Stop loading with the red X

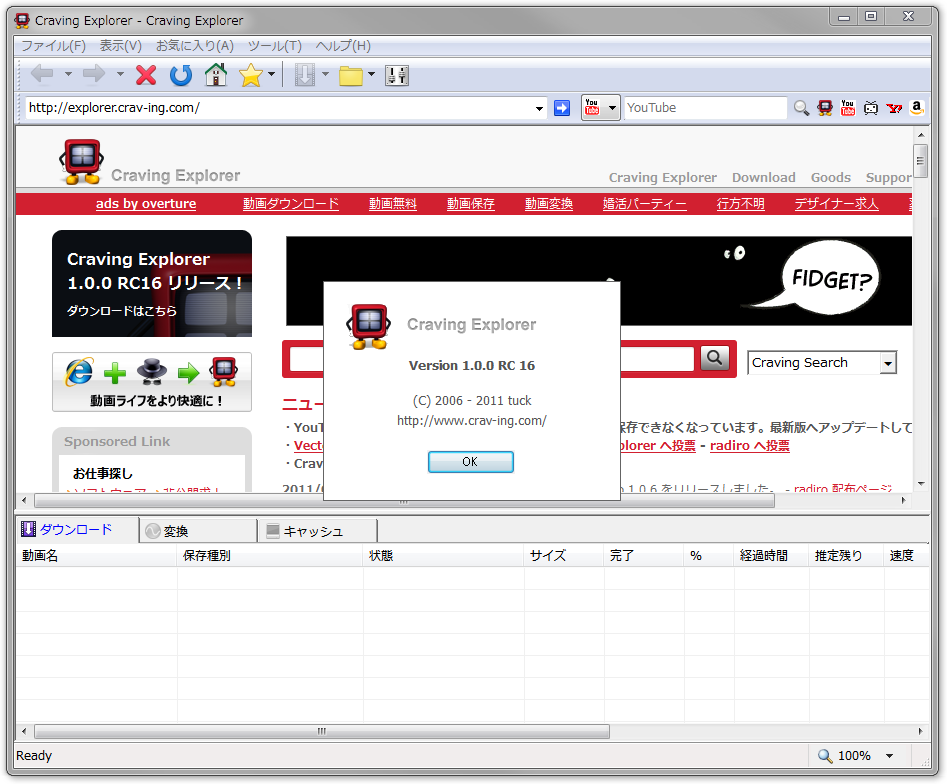tap(146, 75)
